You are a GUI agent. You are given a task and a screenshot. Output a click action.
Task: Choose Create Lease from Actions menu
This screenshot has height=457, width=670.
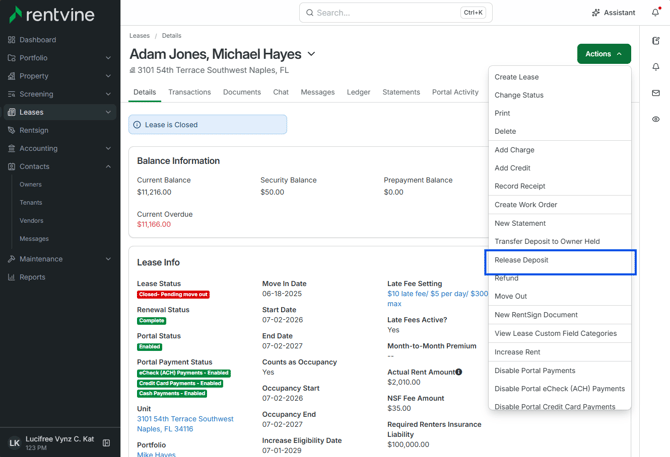pyautogui.click(x=560, y=77)
